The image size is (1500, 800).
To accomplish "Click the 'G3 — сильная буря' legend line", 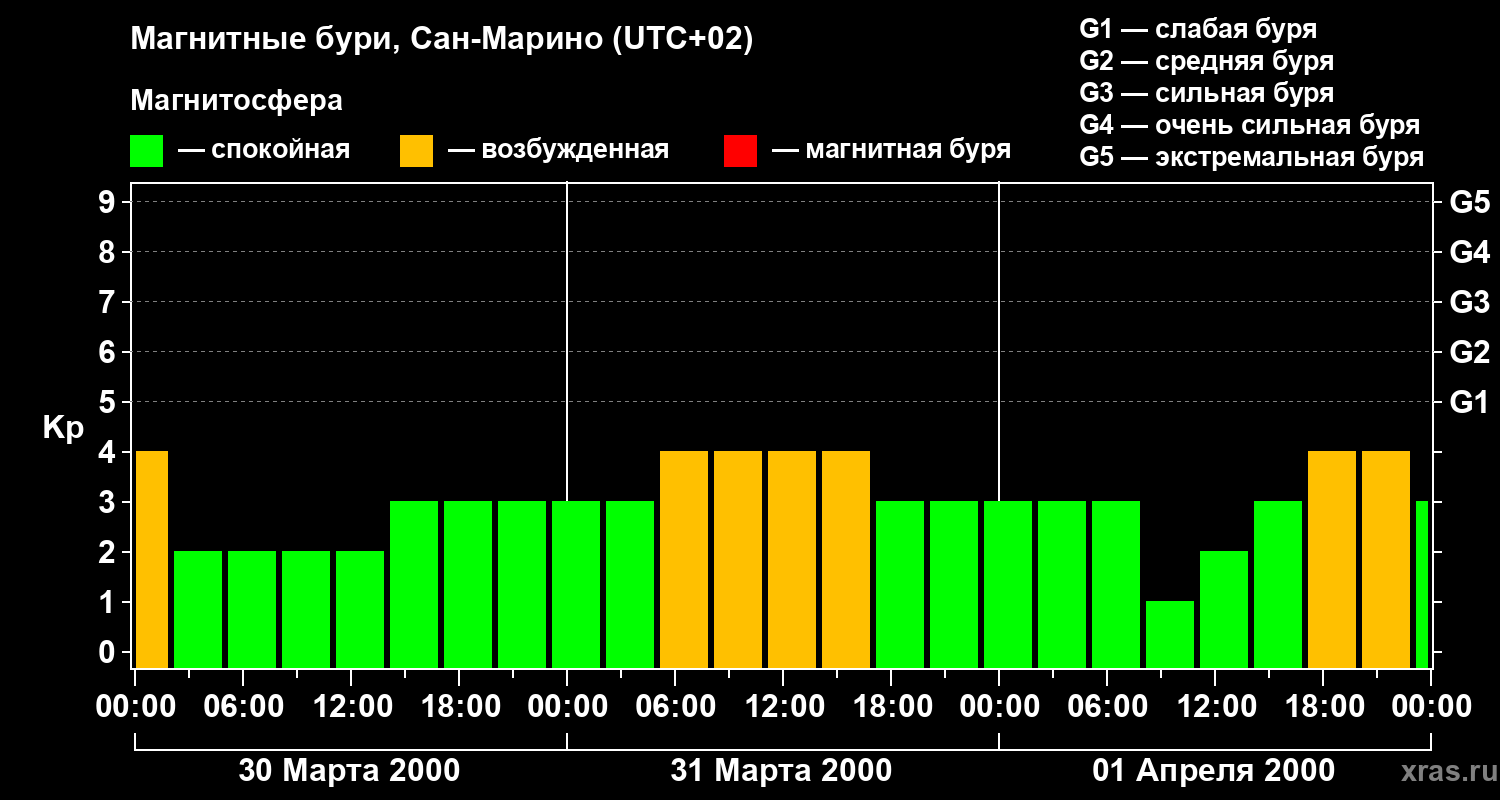I will (x=1206, y=93).
